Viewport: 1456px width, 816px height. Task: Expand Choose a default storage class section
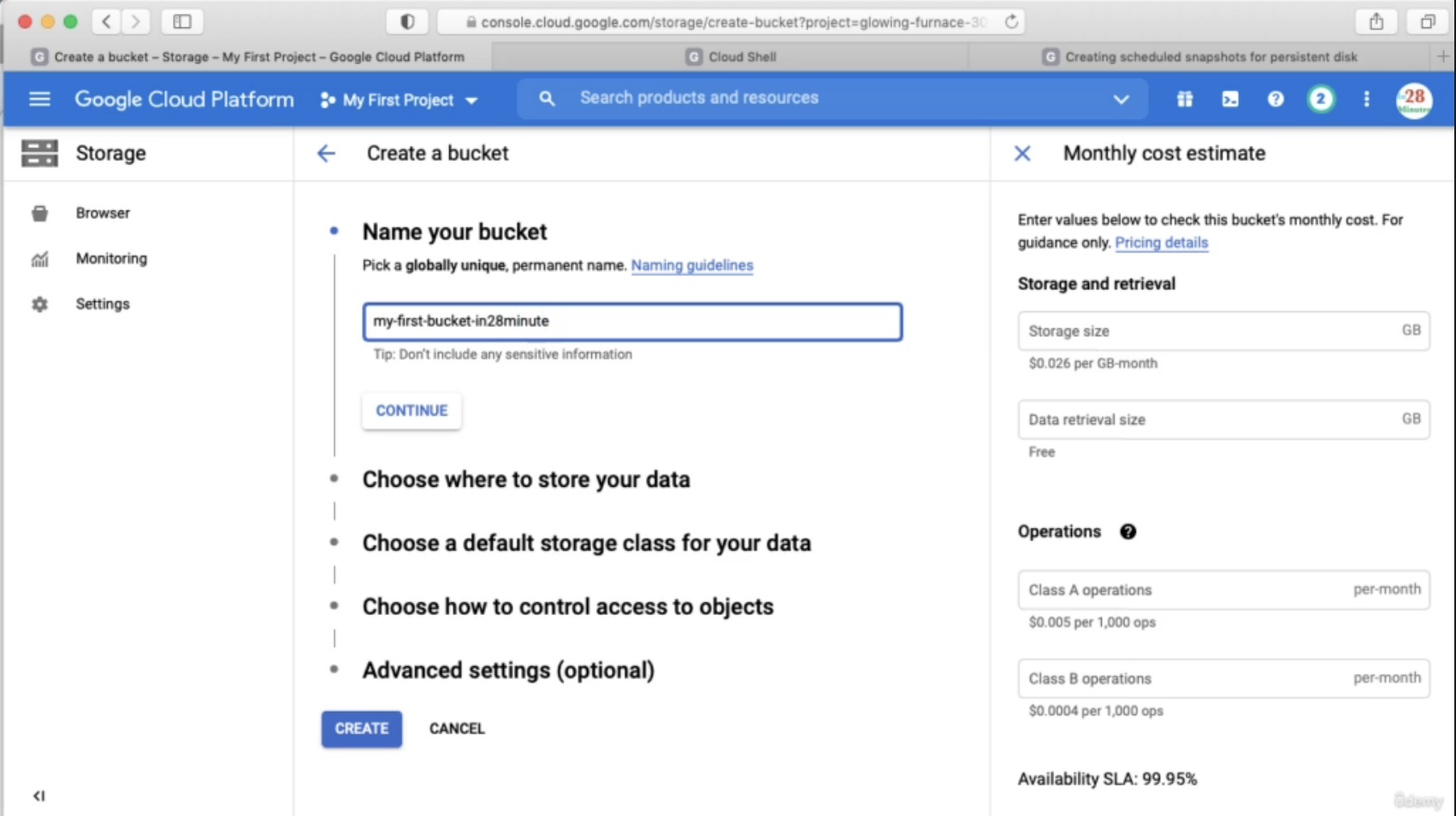pyautogui.click(x=586, y=543)
